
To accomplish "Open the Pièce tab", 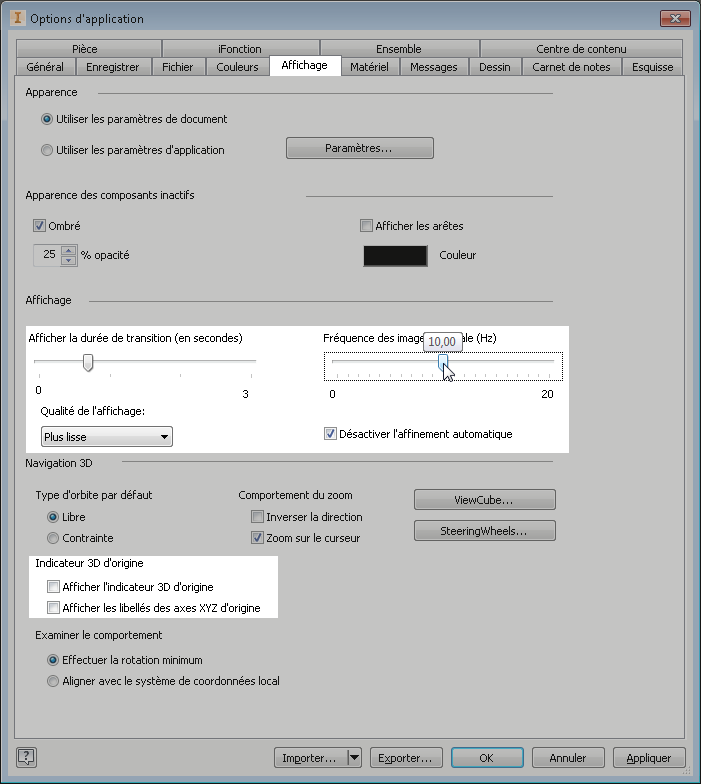I will [88, 48].
